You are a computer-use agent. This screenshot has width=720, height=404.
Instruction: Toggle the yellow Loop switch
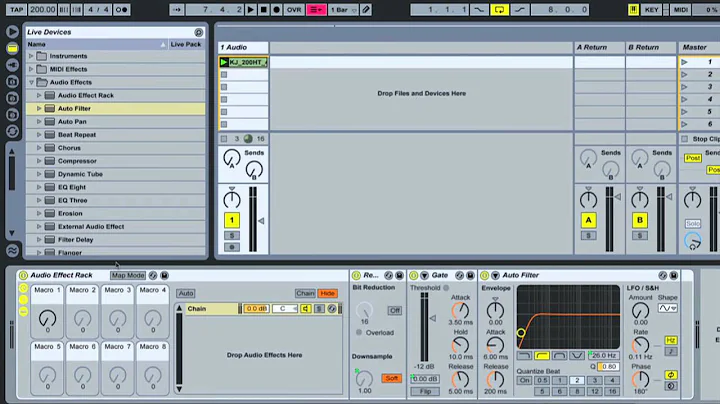(x=499, y=10)
